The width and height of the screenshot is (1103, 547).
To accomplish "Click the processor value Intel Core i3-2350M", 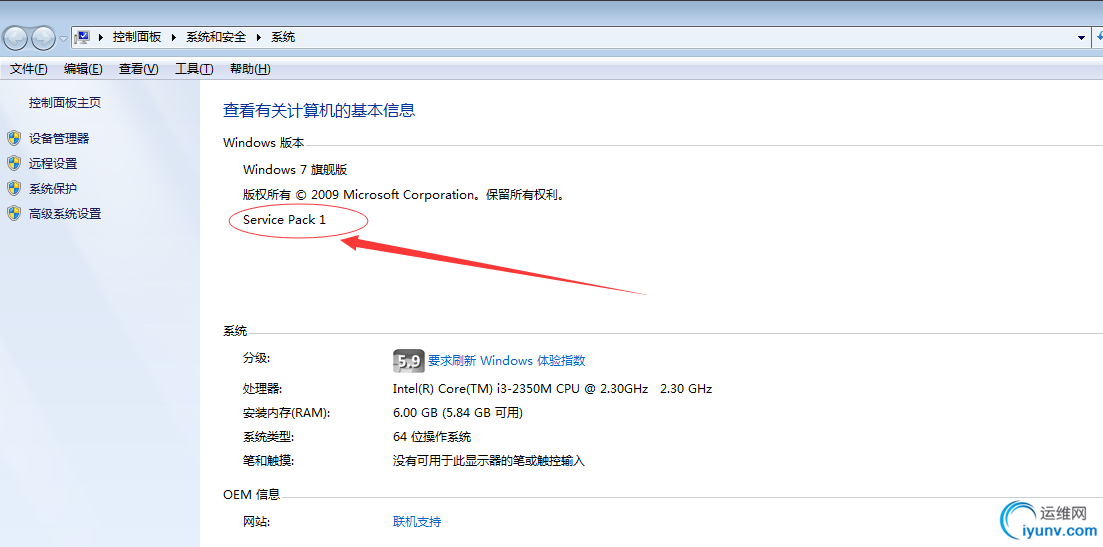I will pyautogui.click(x=552, y=388).
